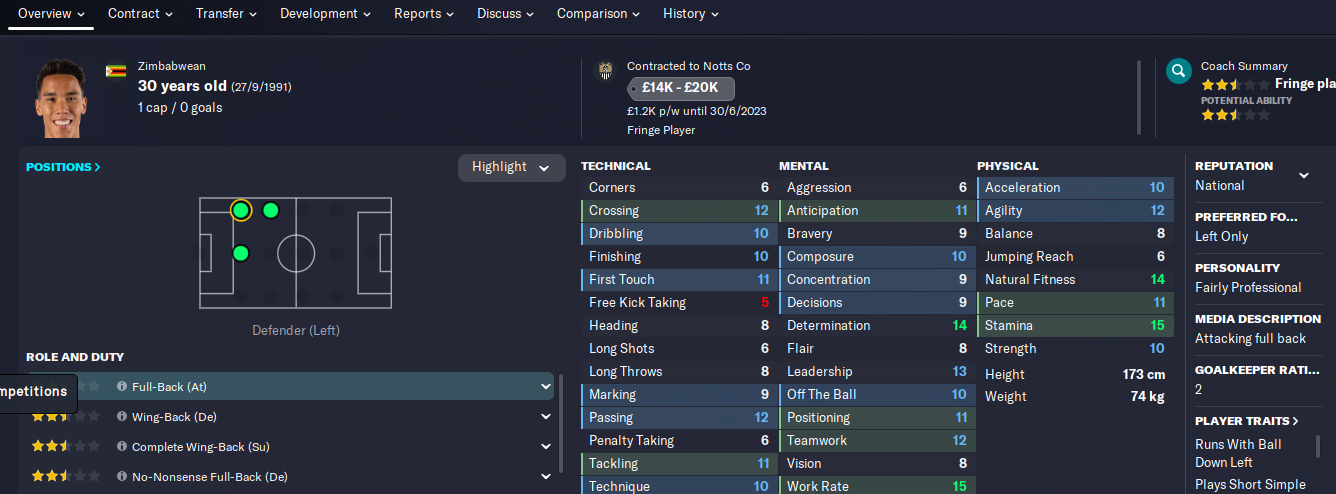The width and height of the screenshot is (1336, 494).
Task: Open the Highlight dropdown
Action: point(511,167)
